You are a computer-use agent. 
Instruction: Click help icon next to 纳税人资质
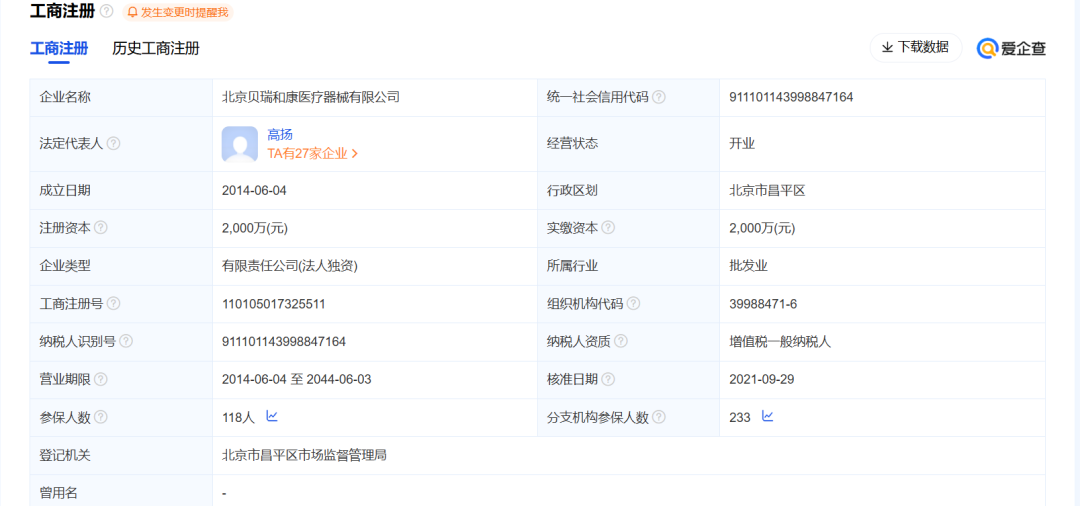[x=621, y=342]
